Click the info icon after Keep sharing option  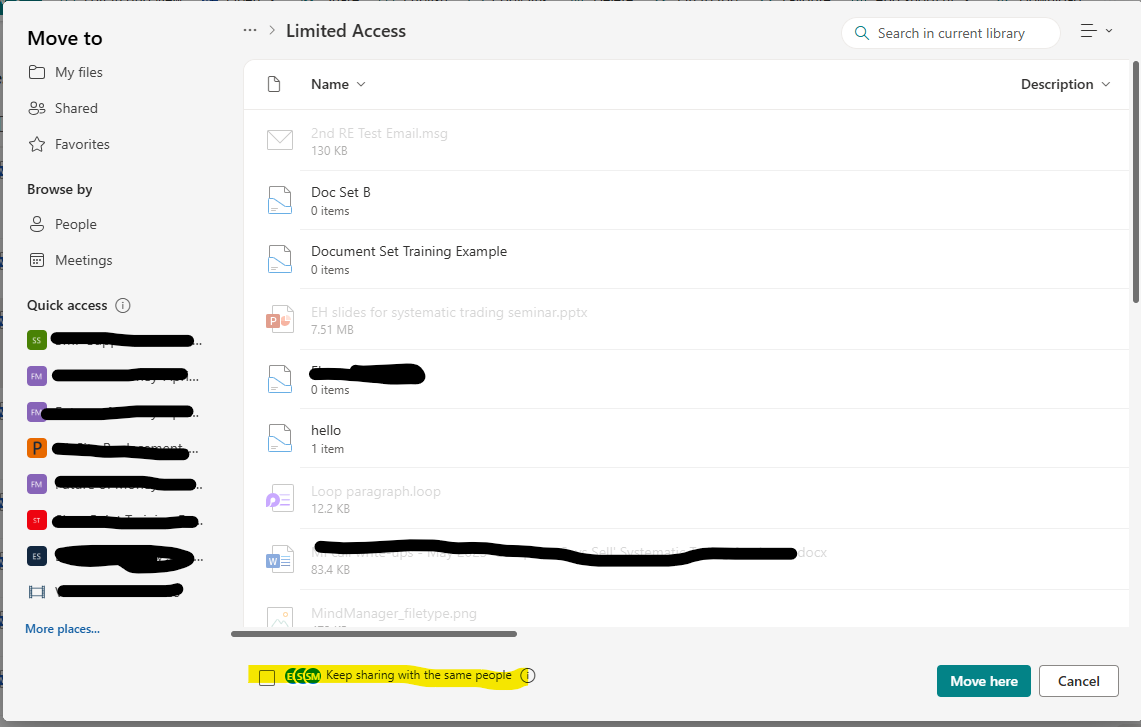pyautogui.click(x=530, y=675)
